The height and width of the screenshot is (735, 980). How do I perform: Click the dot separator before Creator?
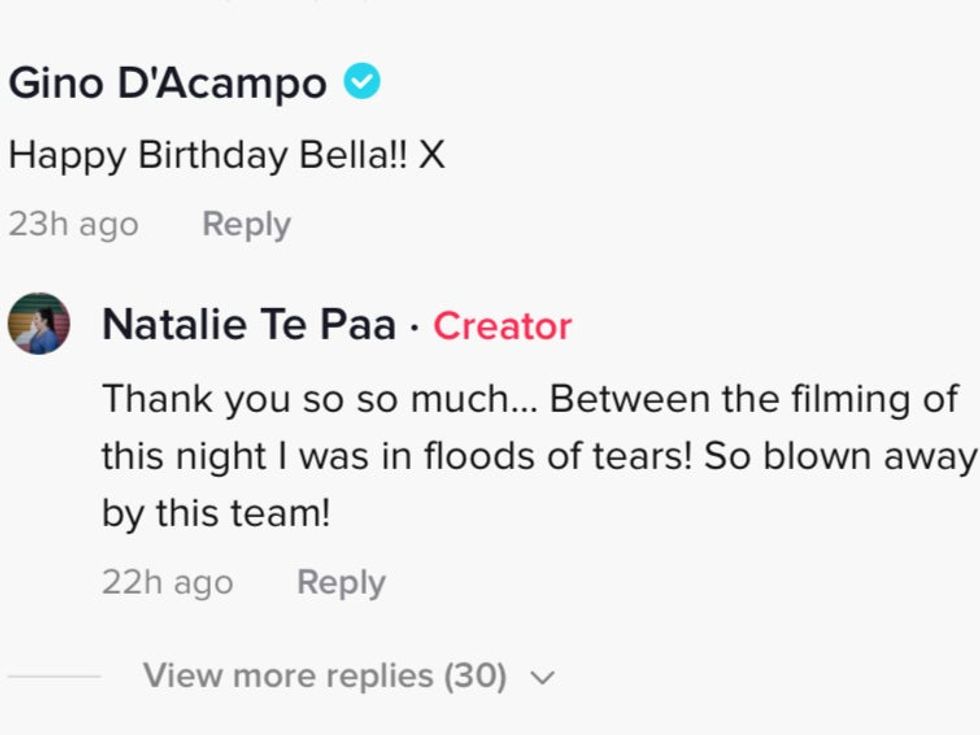414,326
